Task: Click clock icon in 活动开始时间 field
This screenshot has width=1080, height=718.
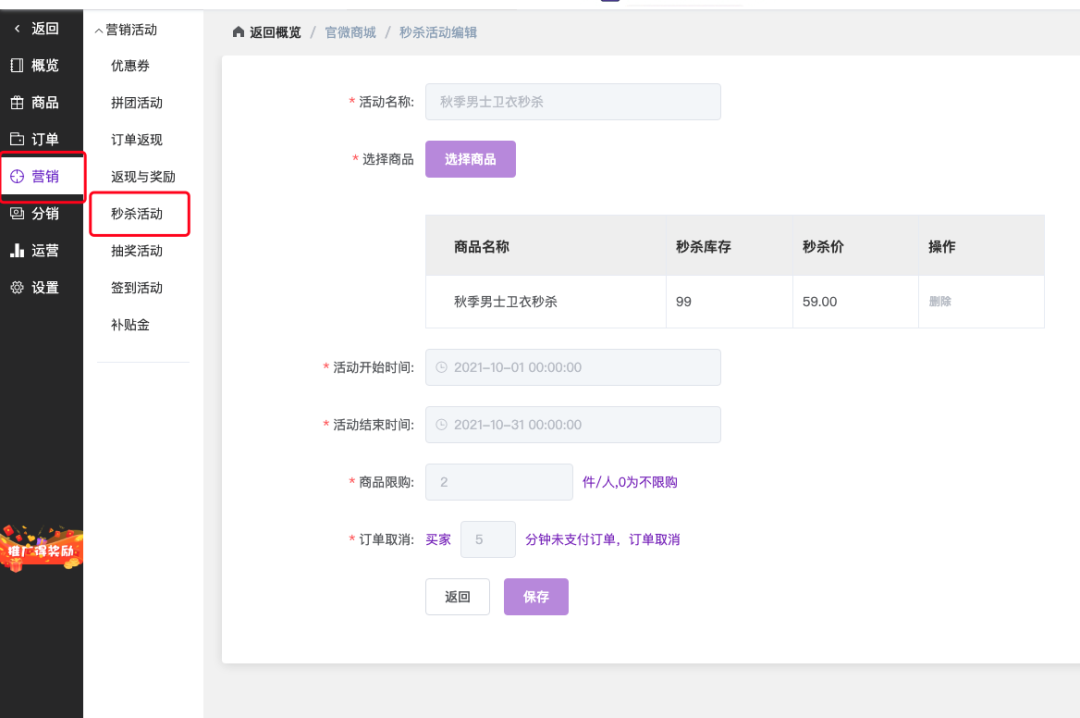Action: point(442,367)
